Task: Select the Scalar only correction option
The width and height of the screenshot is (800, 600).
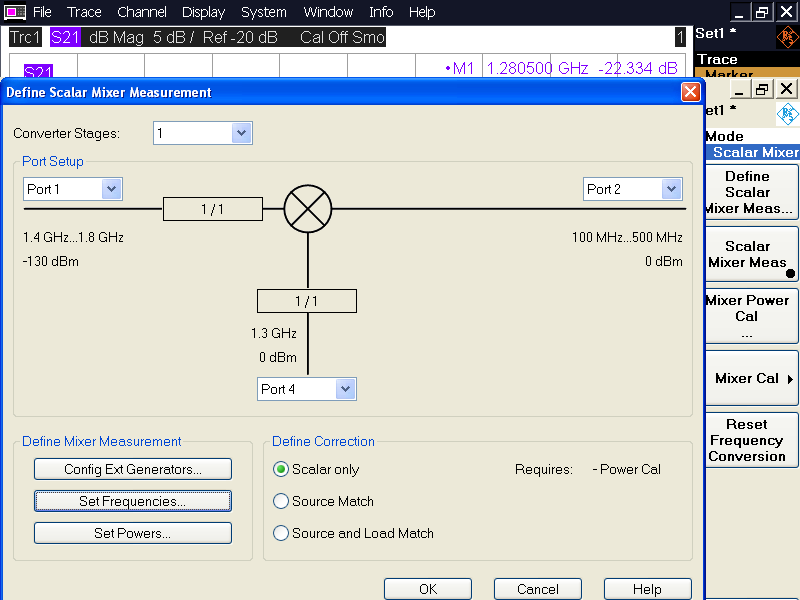Action: [282, 469]
